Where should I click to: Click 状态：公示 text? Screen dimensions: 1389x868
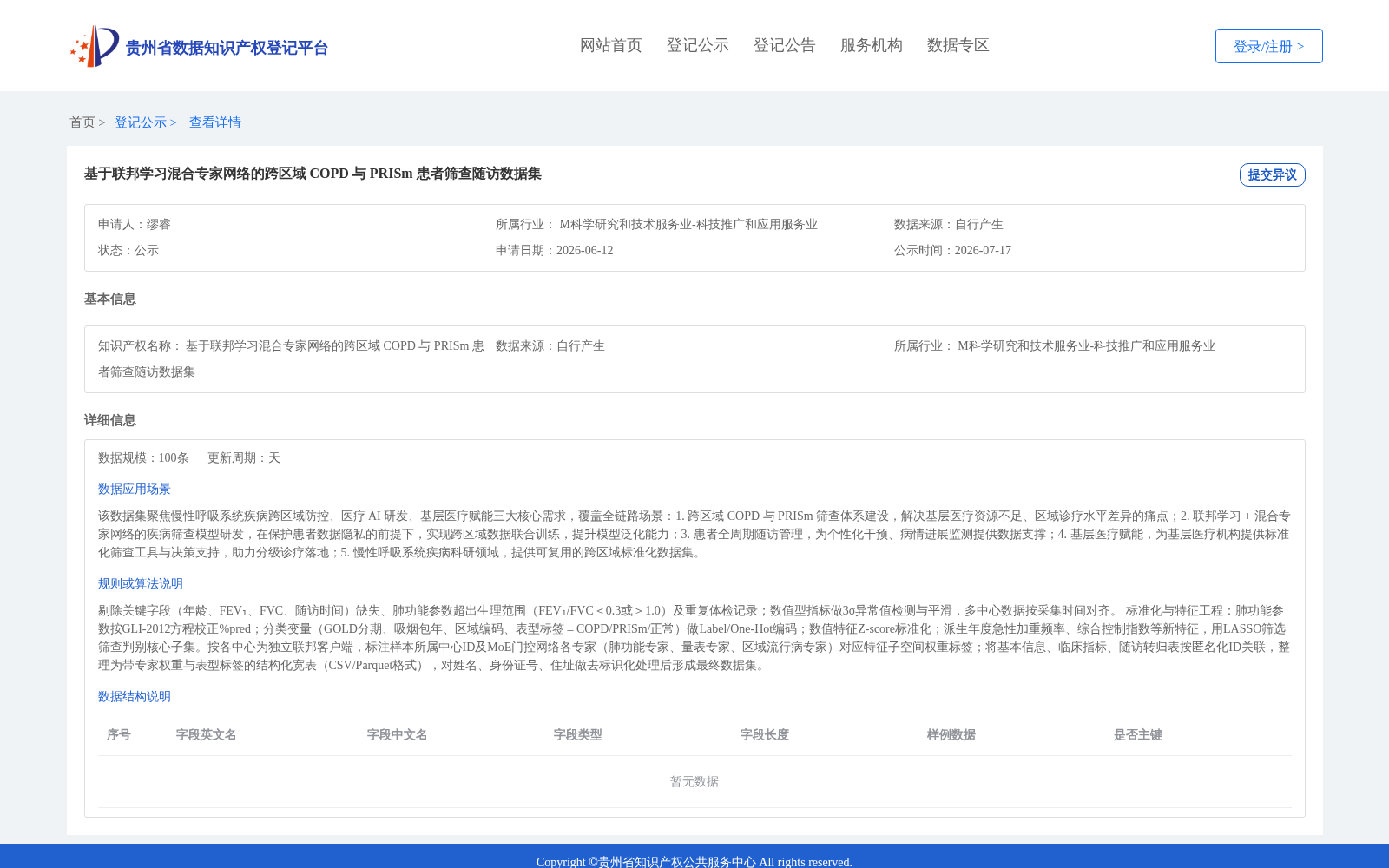[128, 250]
